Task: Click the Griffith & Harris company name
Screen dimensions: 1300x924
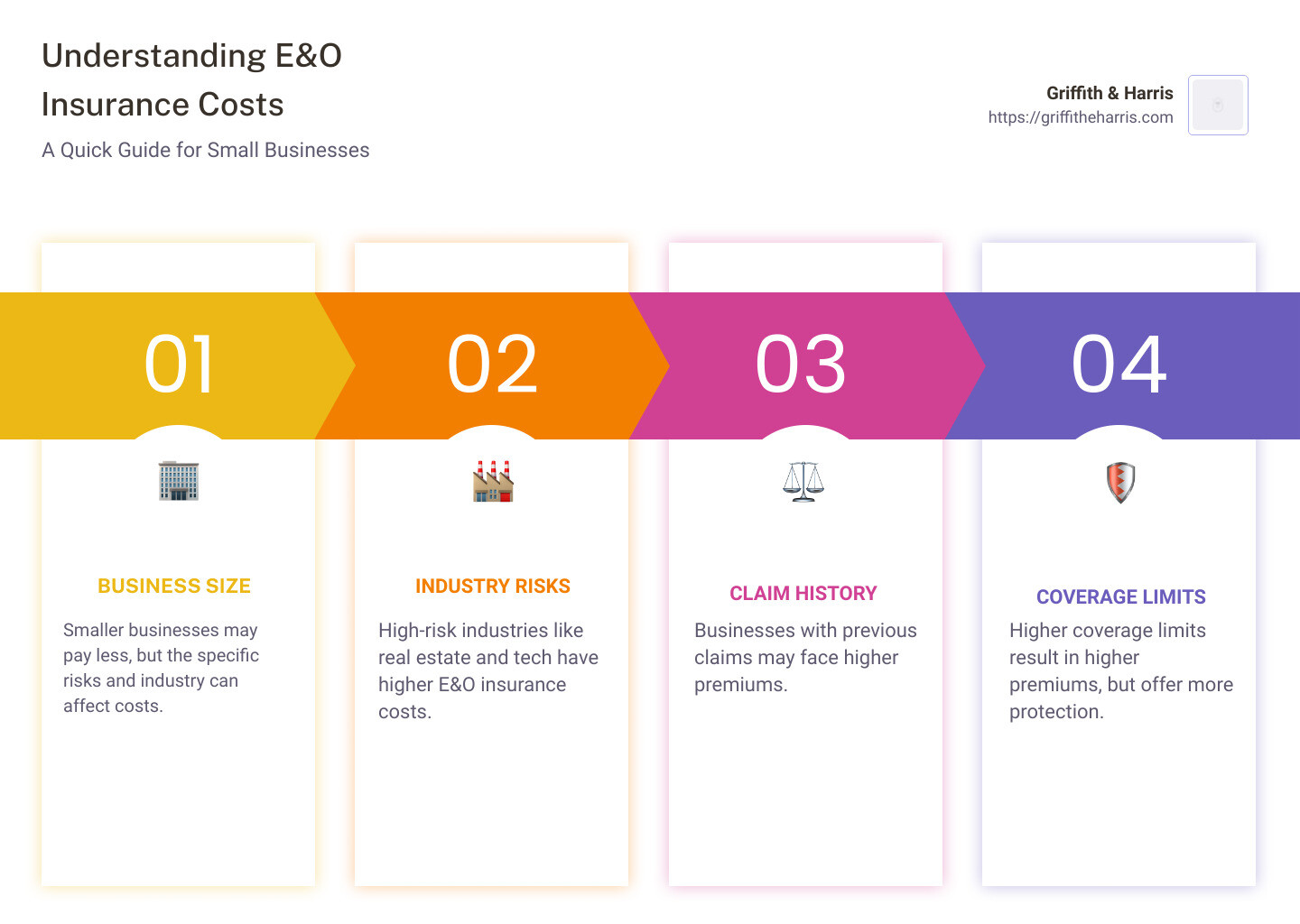Action: (1110, 93)
